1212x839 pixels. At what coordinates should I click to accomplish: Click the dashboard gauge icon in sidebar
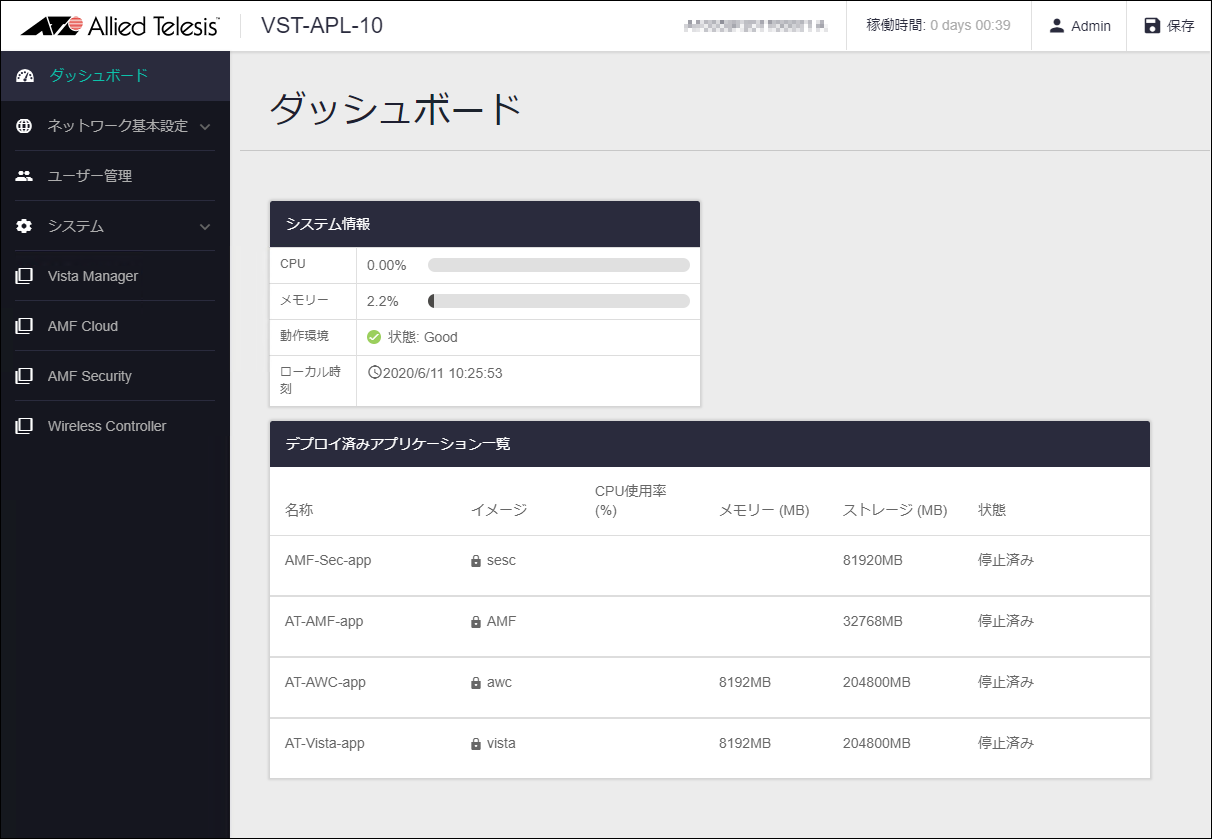[25, 76]
